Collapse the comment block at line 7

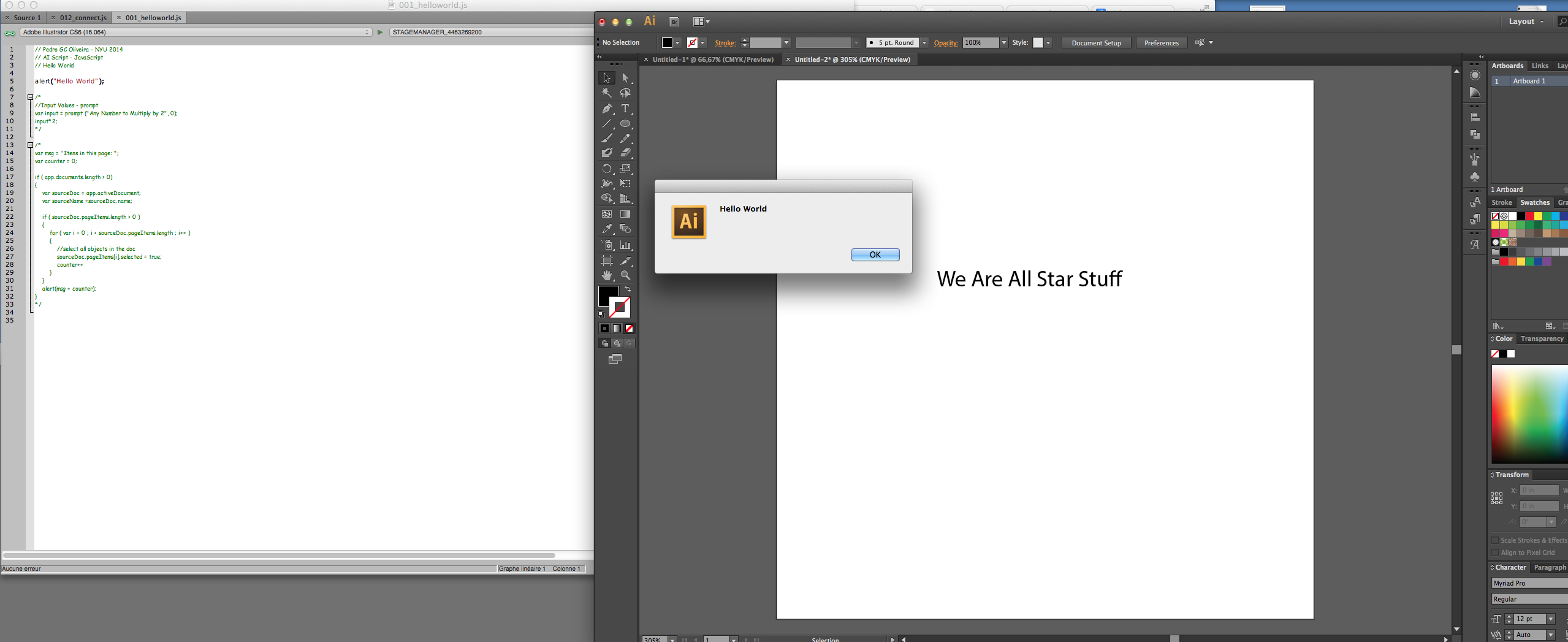30,97
